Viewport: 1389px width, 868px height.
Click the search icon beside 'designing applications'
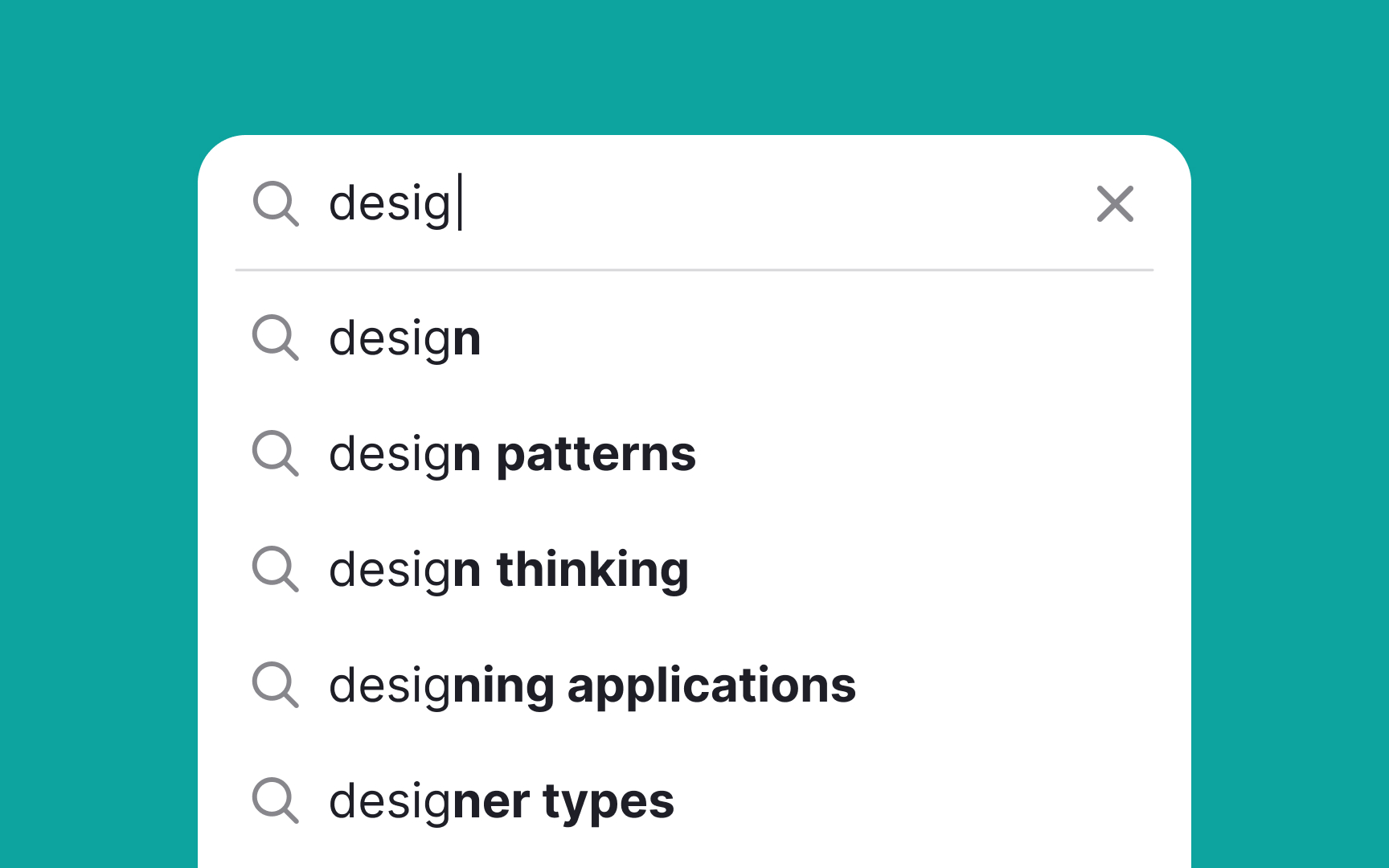coord(276,686)
